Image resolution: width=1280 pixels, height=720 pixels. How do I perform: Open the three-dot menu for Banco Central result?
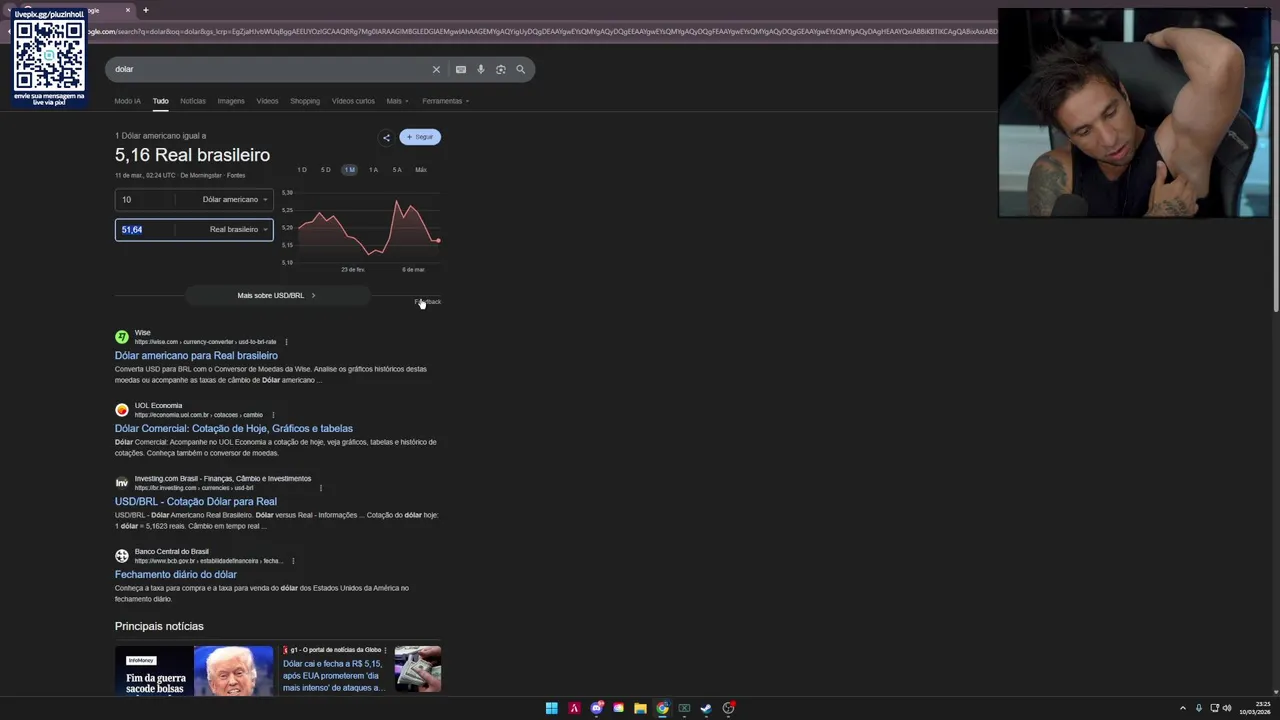(x=293, y=561)
